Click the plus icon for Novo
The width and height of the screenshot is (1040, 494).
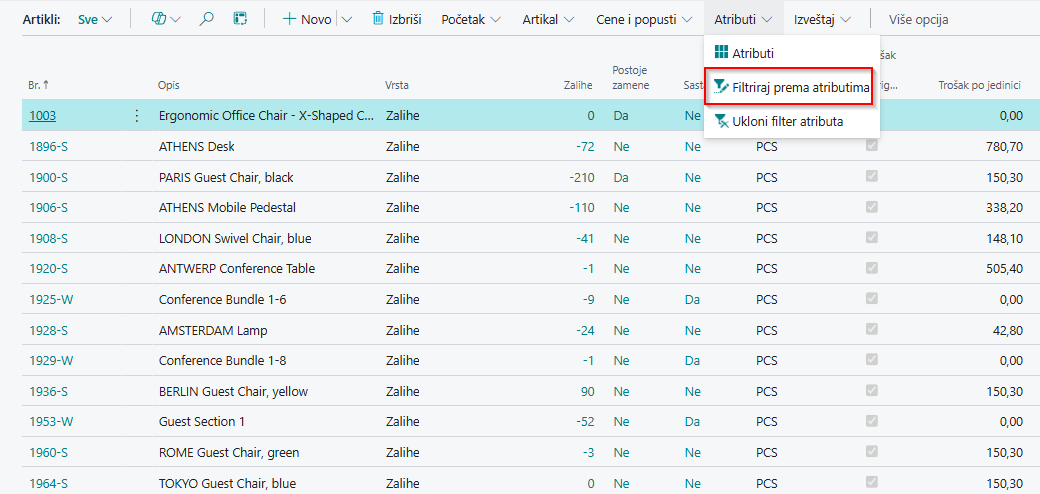289,19
